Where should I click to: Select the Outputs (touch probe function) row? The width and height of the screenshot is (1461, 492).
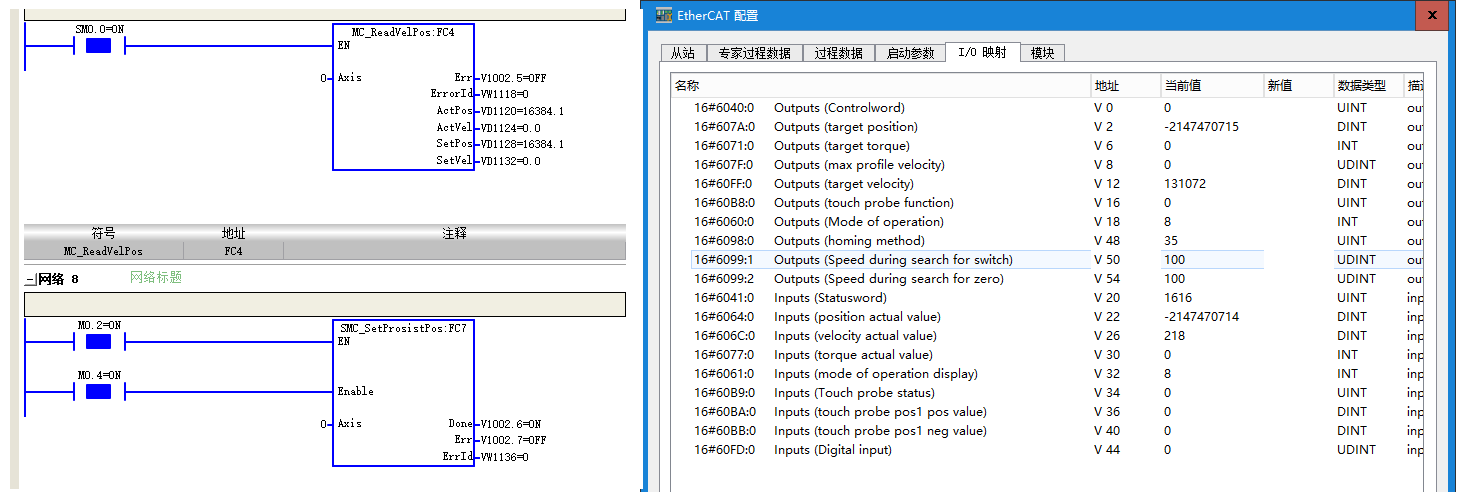(1048, 203)
